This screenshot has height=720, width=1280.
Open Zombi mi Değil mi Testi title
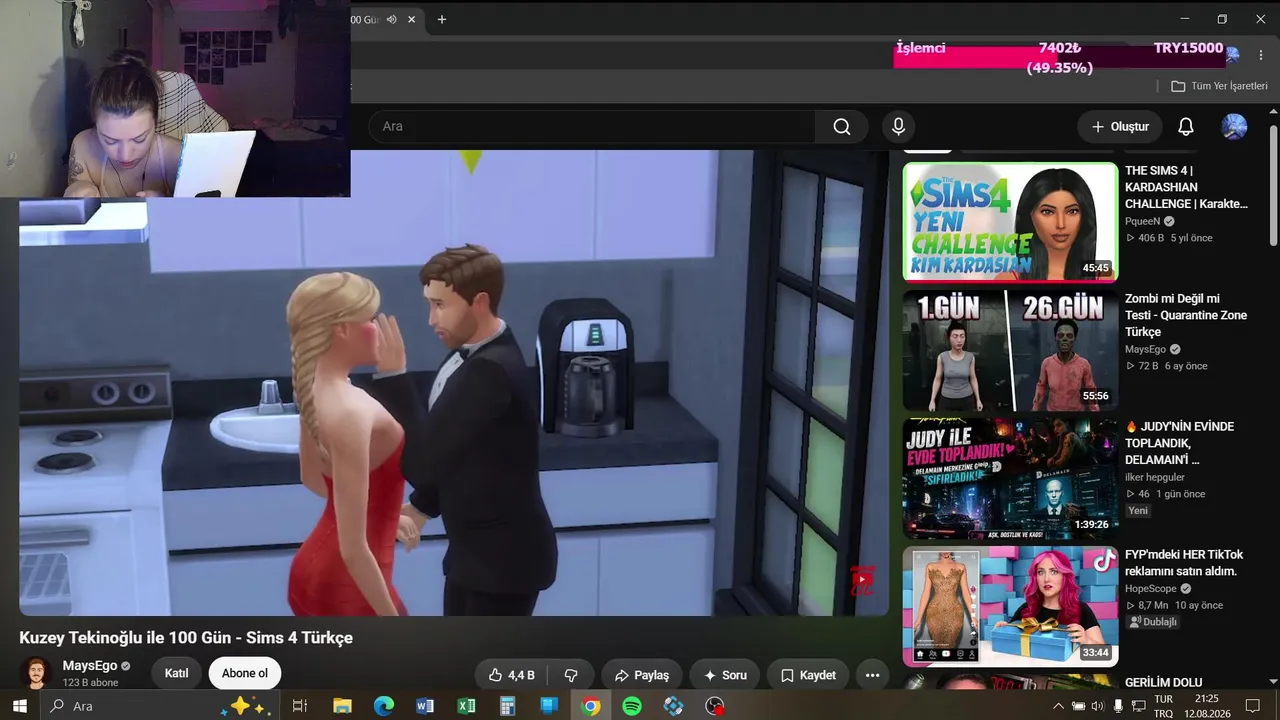1186,315
